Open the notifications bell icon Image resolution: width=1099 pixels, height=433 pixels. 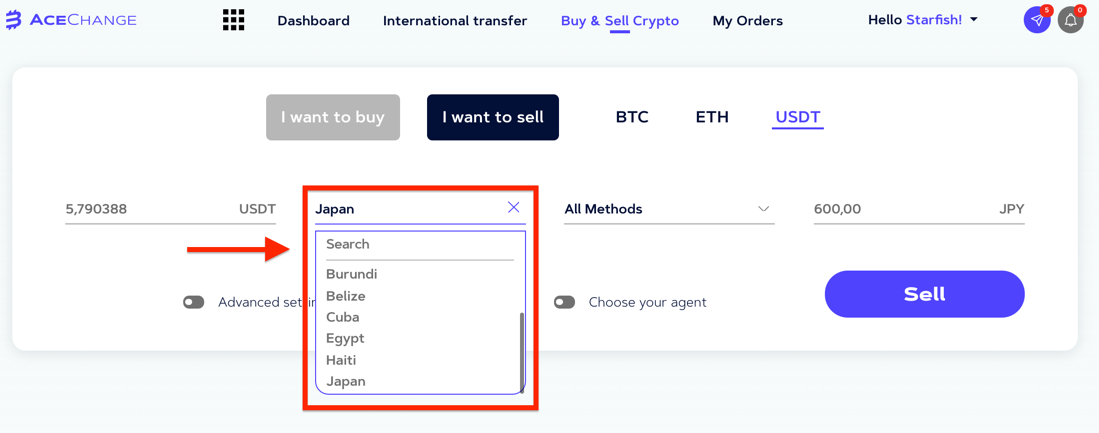point(1070,20)
